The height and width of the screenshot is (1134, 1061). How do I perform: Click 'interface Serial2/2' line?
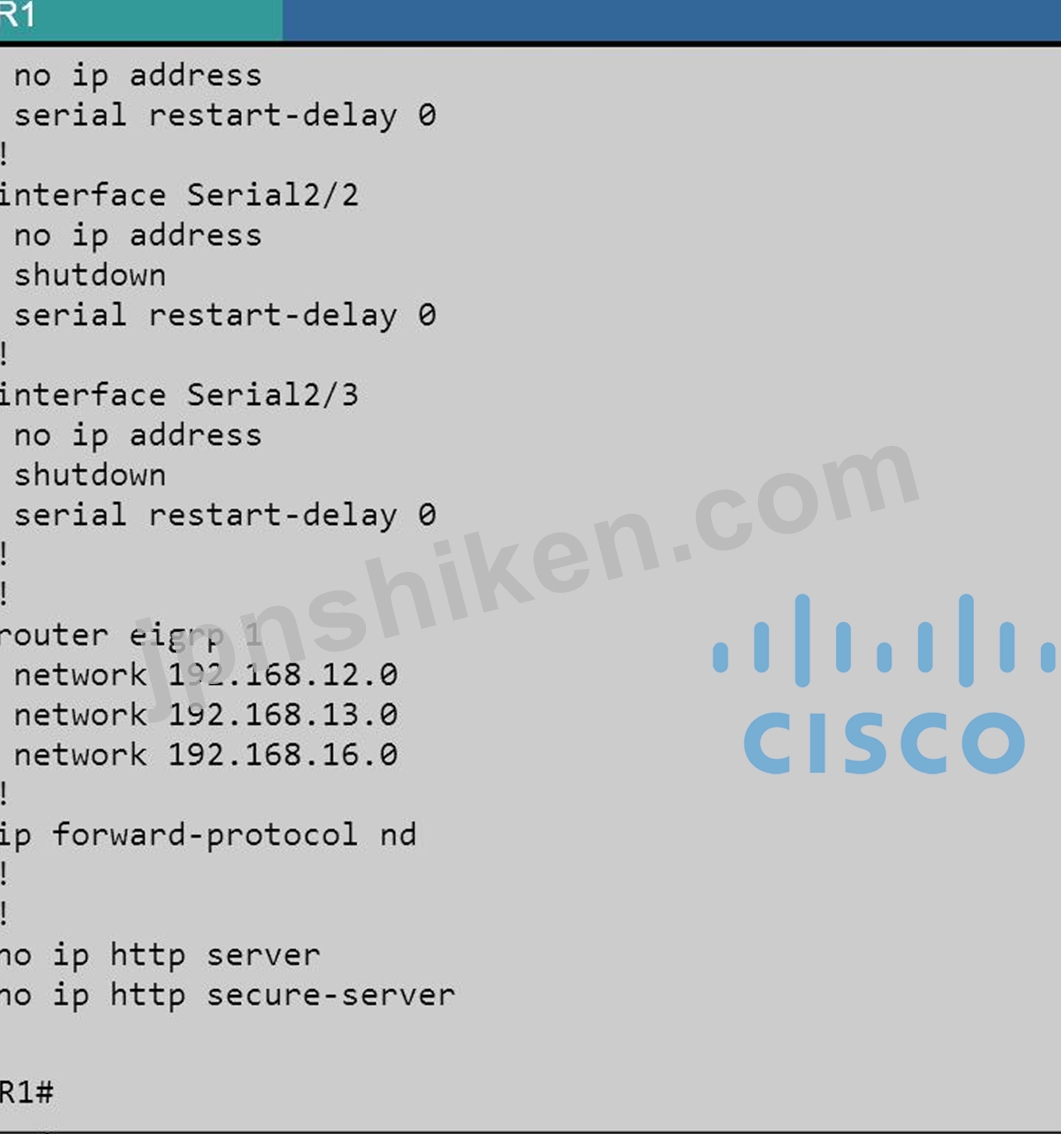click(179, 195)
